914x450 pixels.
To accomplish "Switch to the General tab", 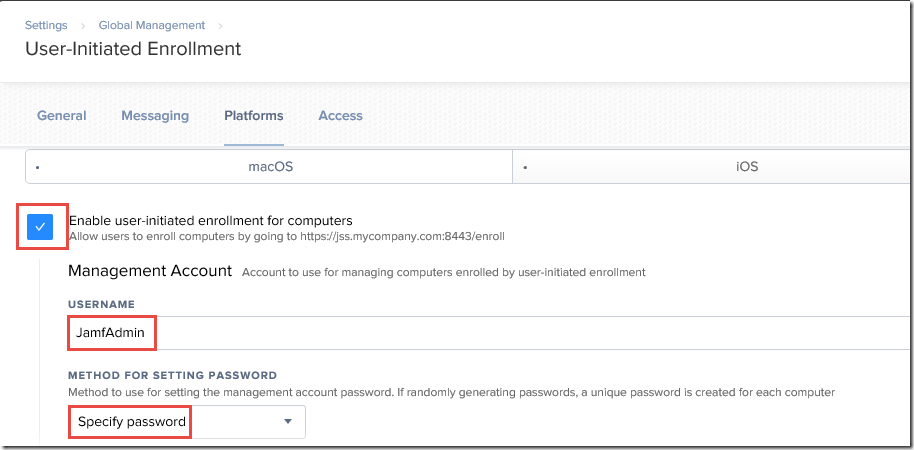I will [62, 116].
